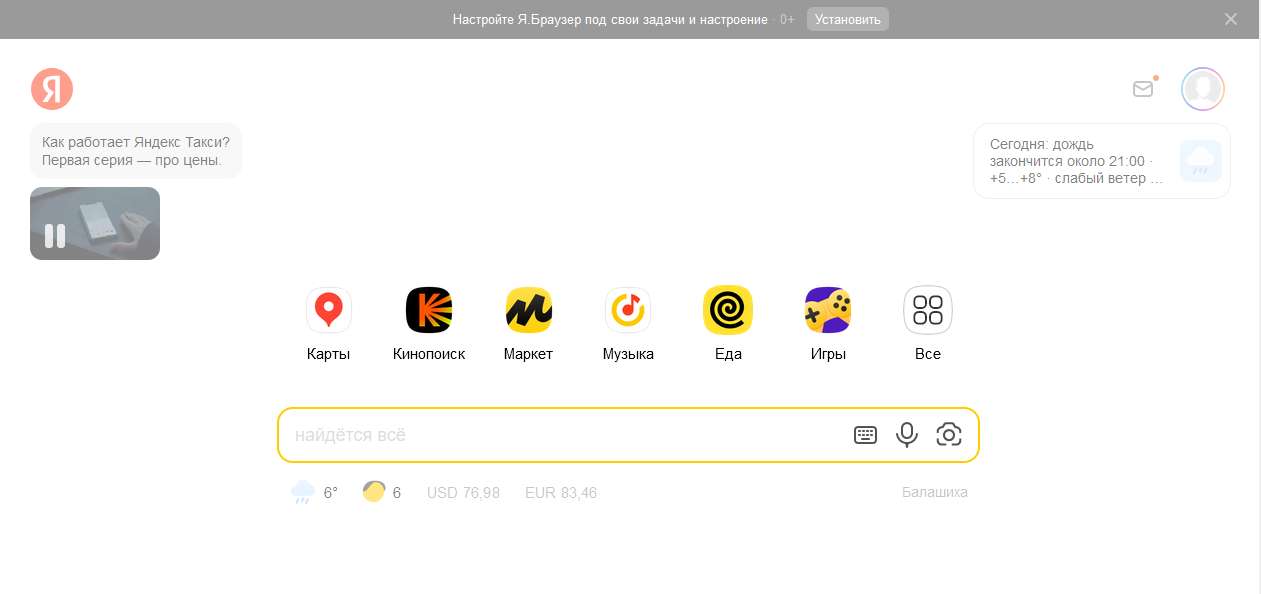1261x594 pixels.
Task: Click the EUR 83,46 exchange rate
Action: (561, 493)
